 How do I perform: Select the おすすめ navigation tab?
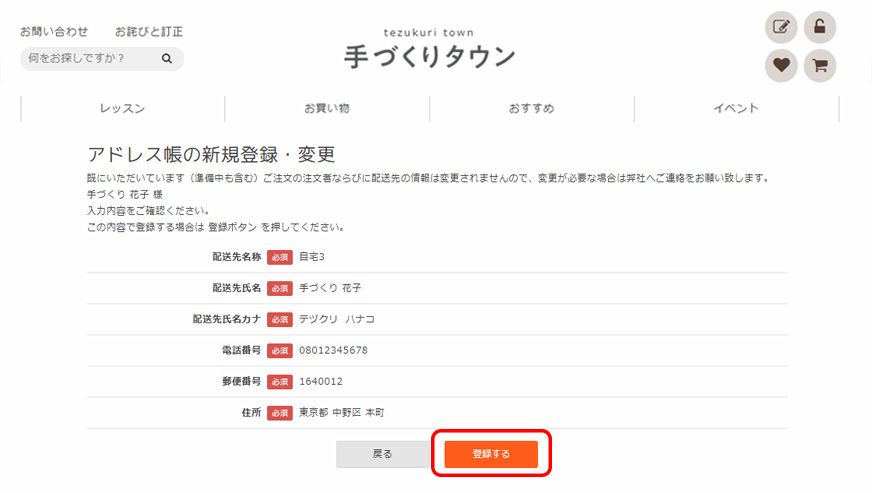(x=531, y=108)
